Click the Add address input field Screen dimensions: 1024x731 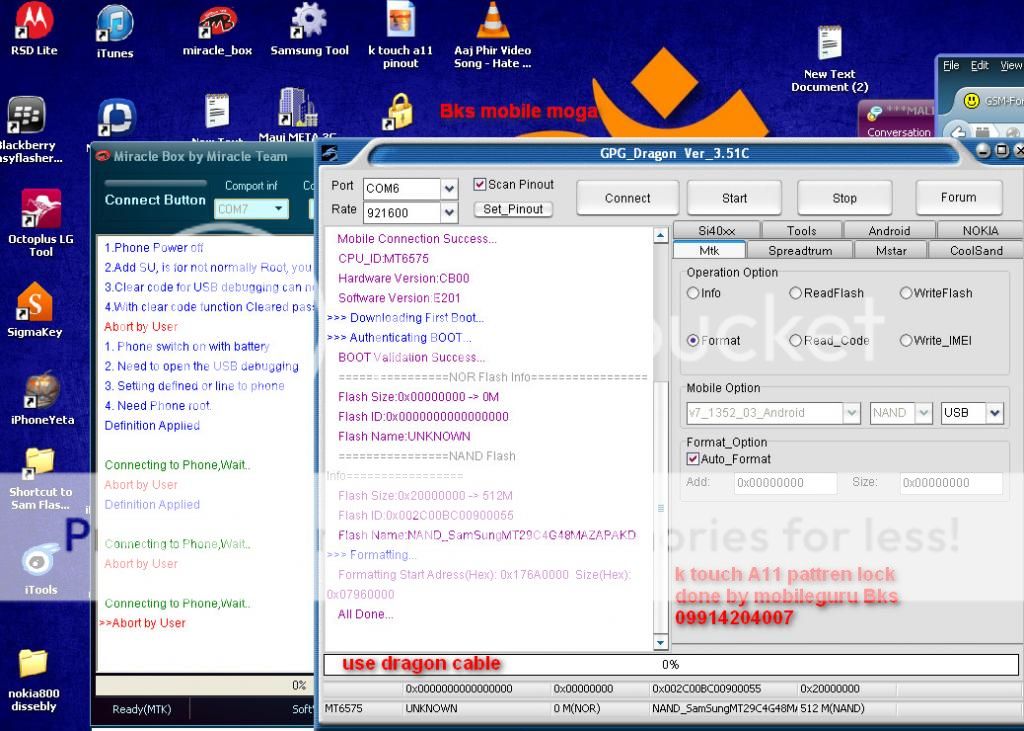pyautogui.click(x=785, y=483)
